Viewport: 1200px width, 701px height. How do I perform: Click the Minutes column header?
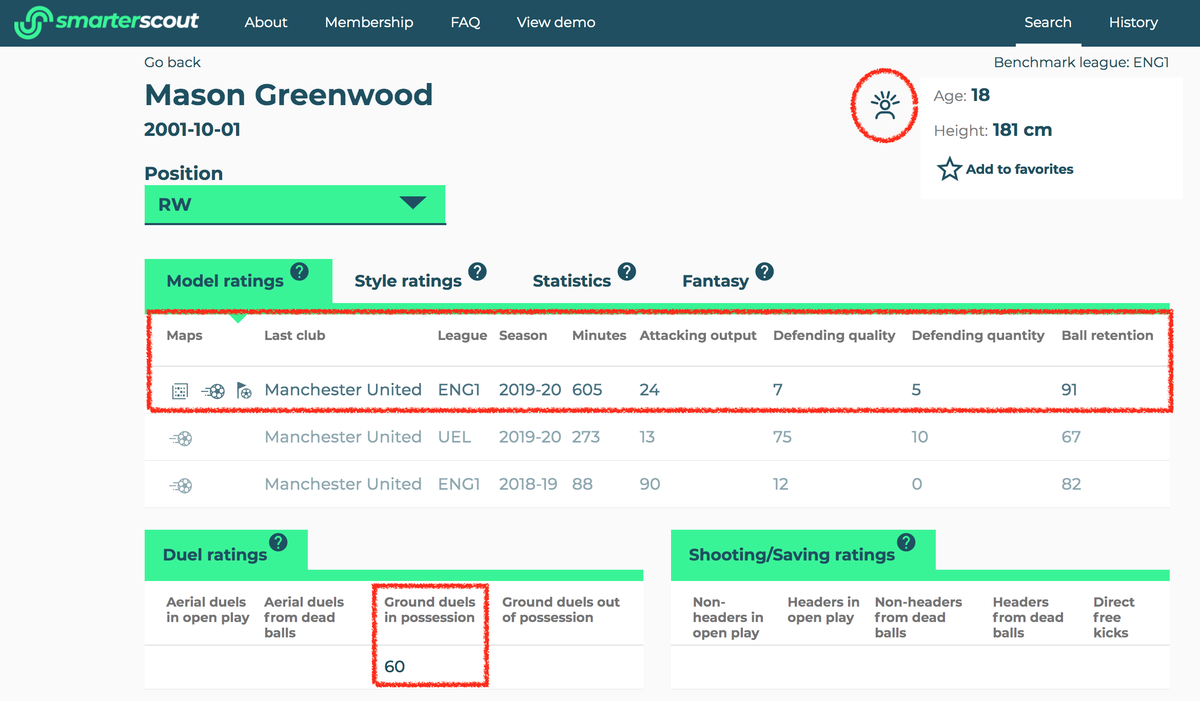click(x=599, y=335)
